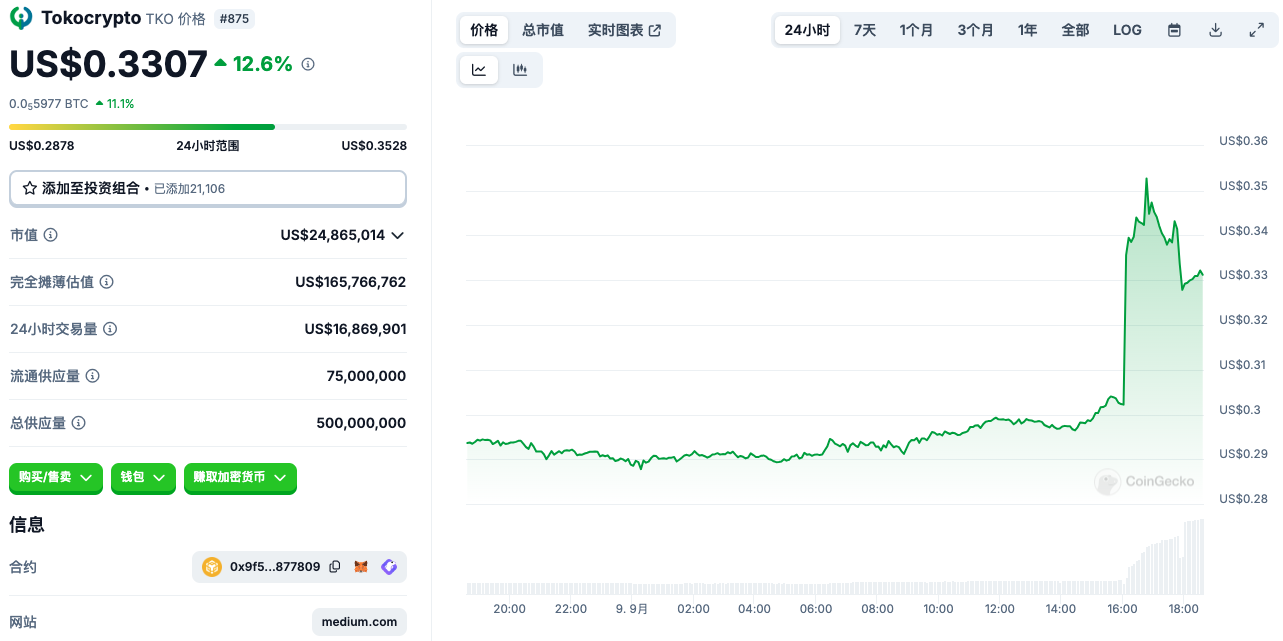Image resolution: width=1283 pixels, height=641 pixels.
Task: Switch to line chart view
Action: pyautogui.click(x=479, y=70)
